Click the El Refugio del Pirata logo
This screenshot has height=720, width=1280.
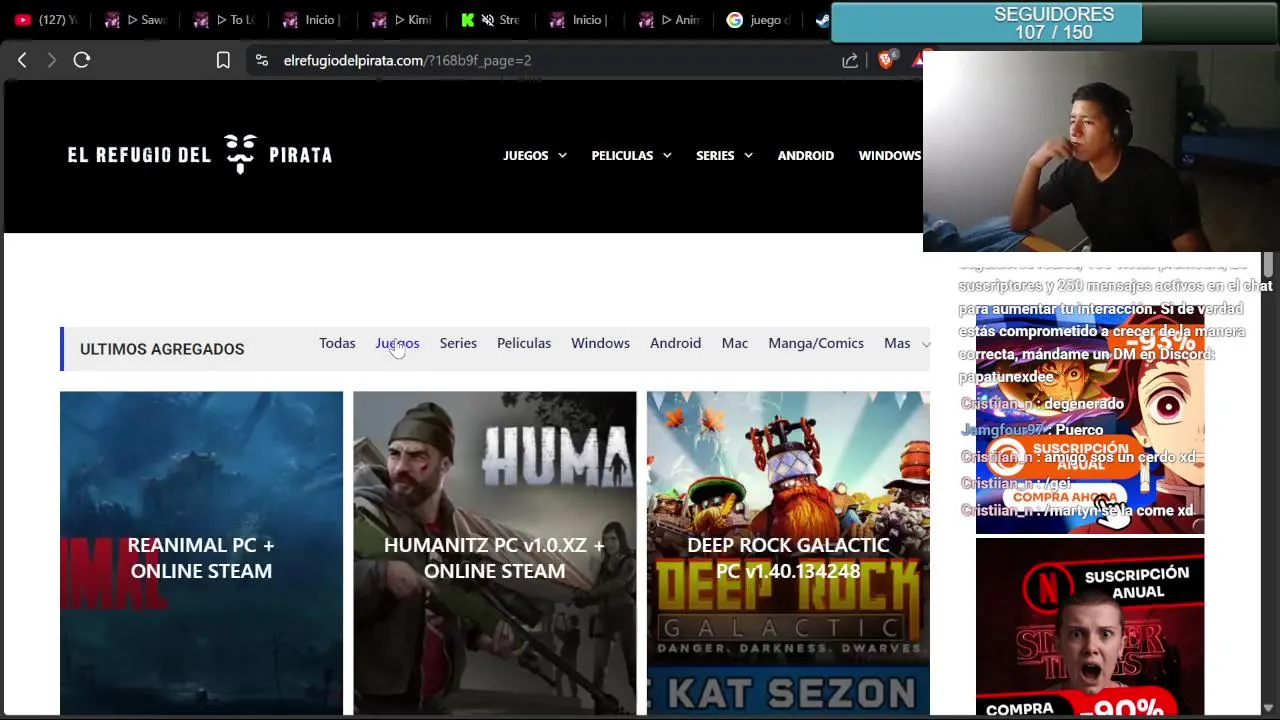click(x=200, y=155)
